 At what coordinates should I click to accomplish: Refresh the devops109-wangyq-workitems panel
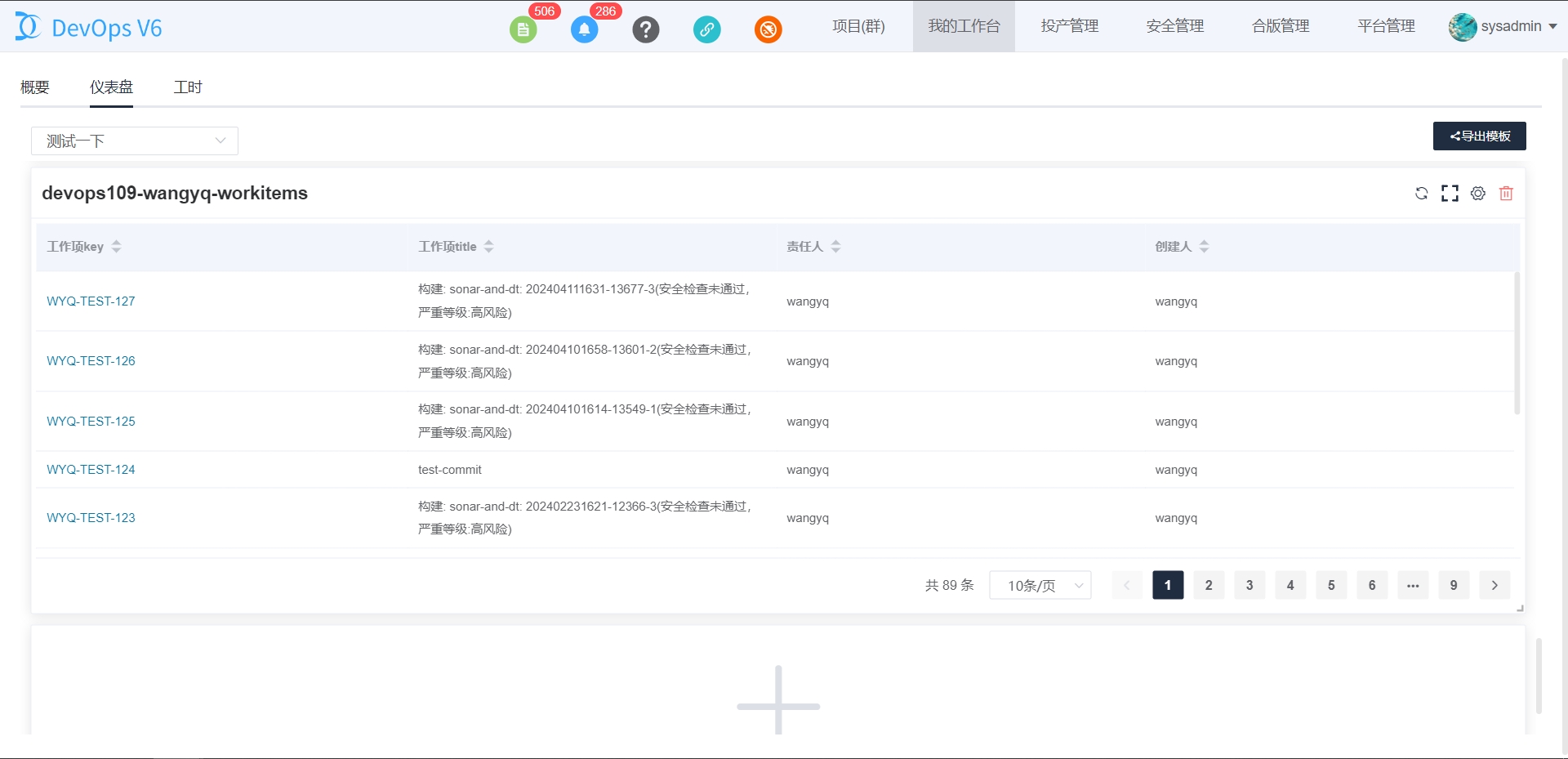(x=1421, y=194)
